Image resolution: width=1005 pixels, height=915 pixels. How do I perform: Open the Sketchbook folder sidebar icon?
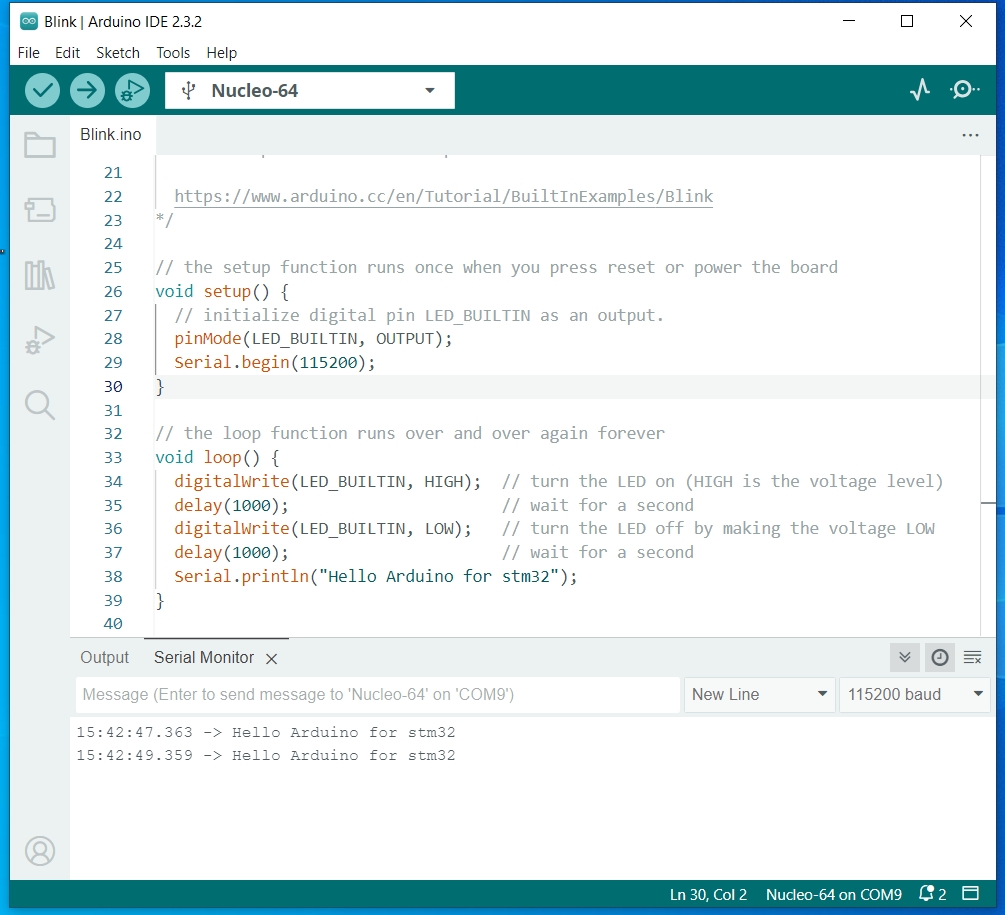point(40,145)
